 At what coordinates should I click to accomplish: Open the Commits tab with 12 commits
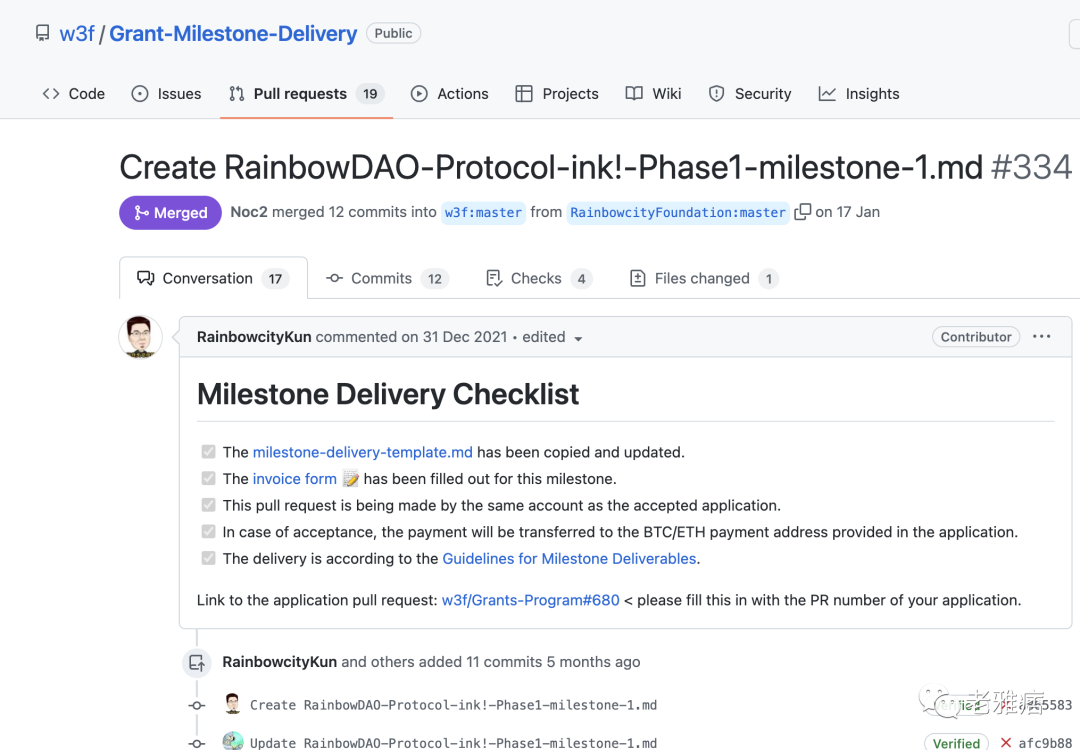387,278
